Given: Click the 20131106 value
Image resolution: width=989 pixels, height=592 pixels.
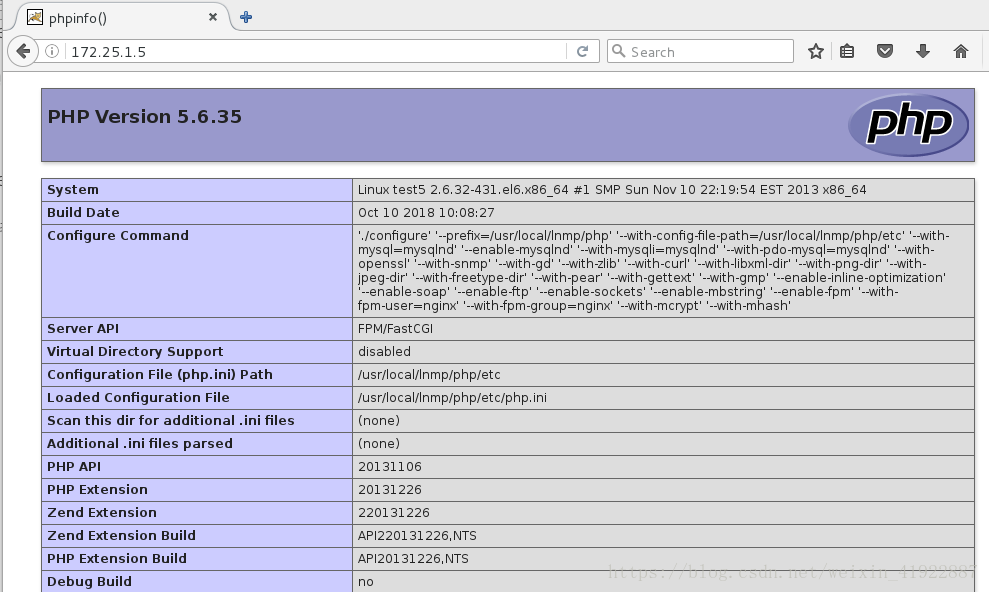Looking at the screenshot, I should (390, 467).
